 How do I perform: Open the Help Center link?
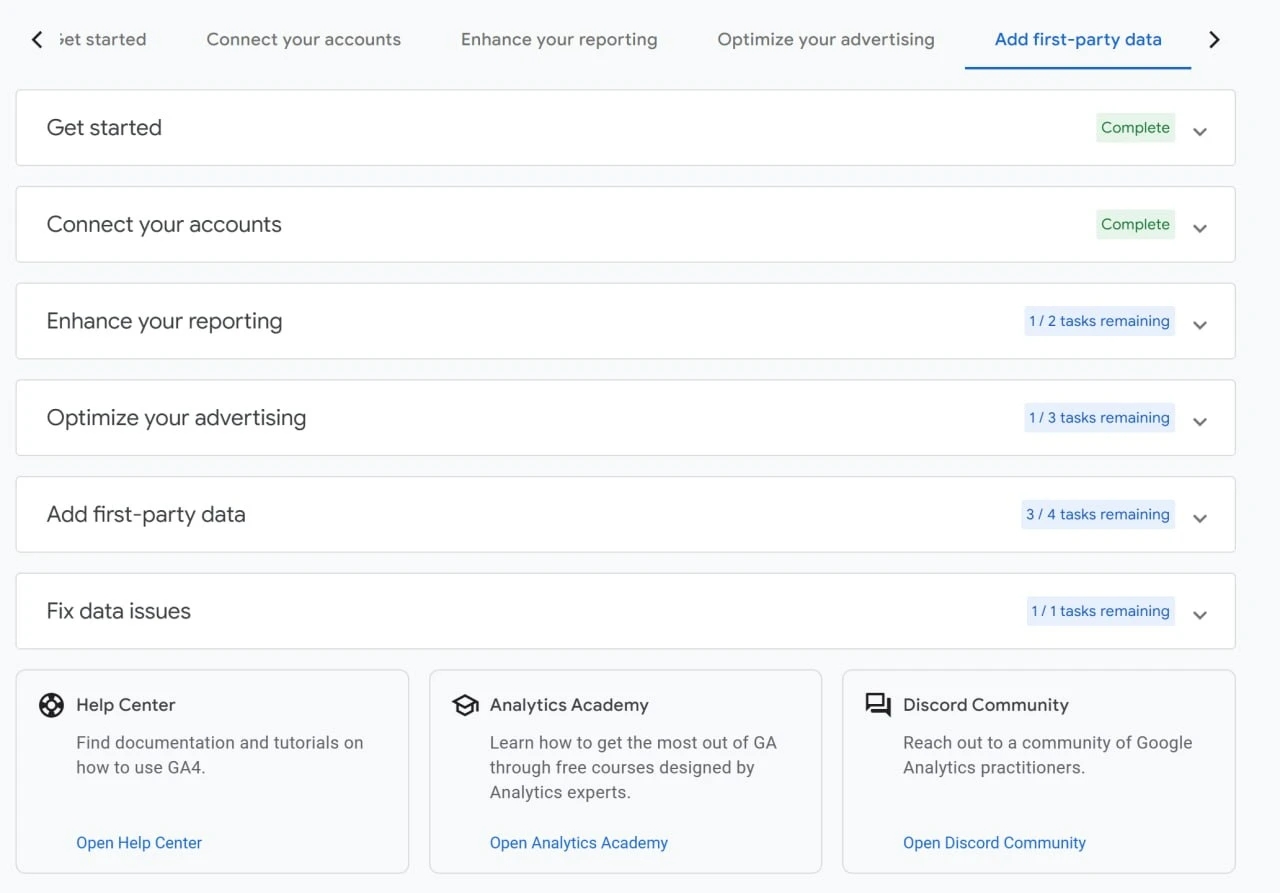[x=139, y=842]
